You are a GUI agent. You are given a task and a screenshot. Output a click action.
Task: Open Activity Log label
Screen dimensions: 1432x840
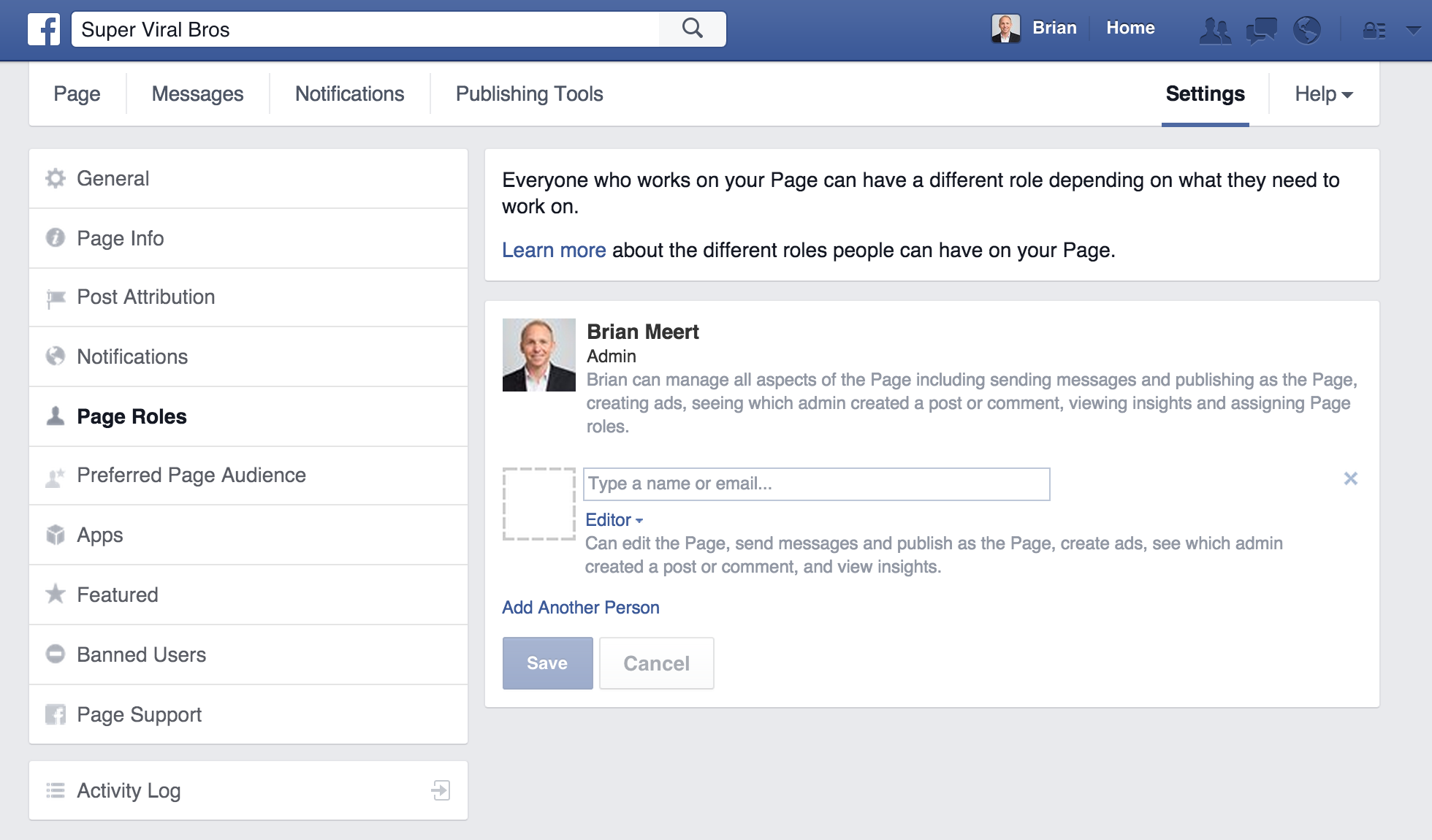coord(129,790)
